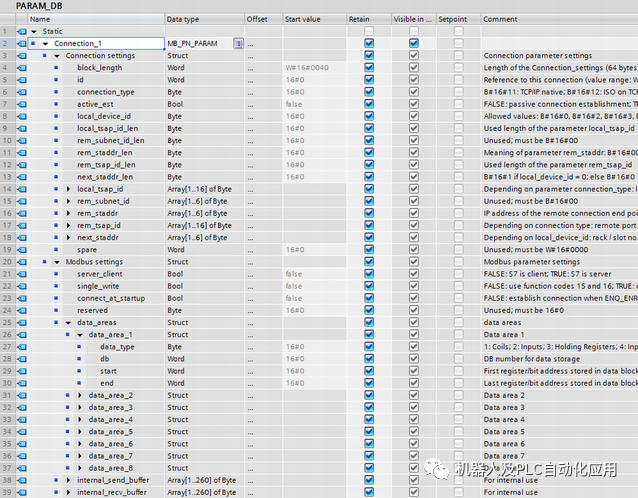Collapse the Modbus settings struct
Viewport: 638px width, 498px height.
57,262
